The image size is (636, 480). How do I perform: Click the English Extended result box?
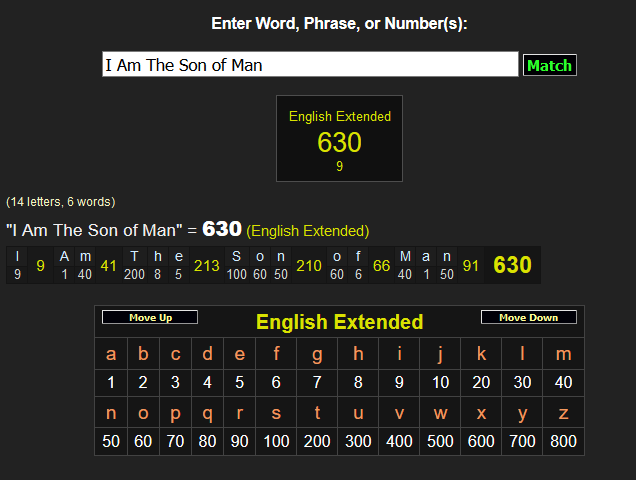click(x=339, y=139)
